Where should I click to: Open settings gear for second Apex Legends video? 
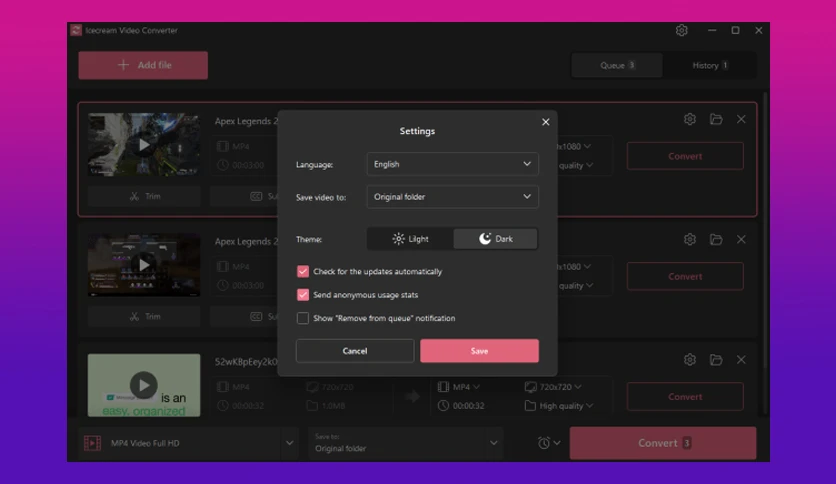689,239
